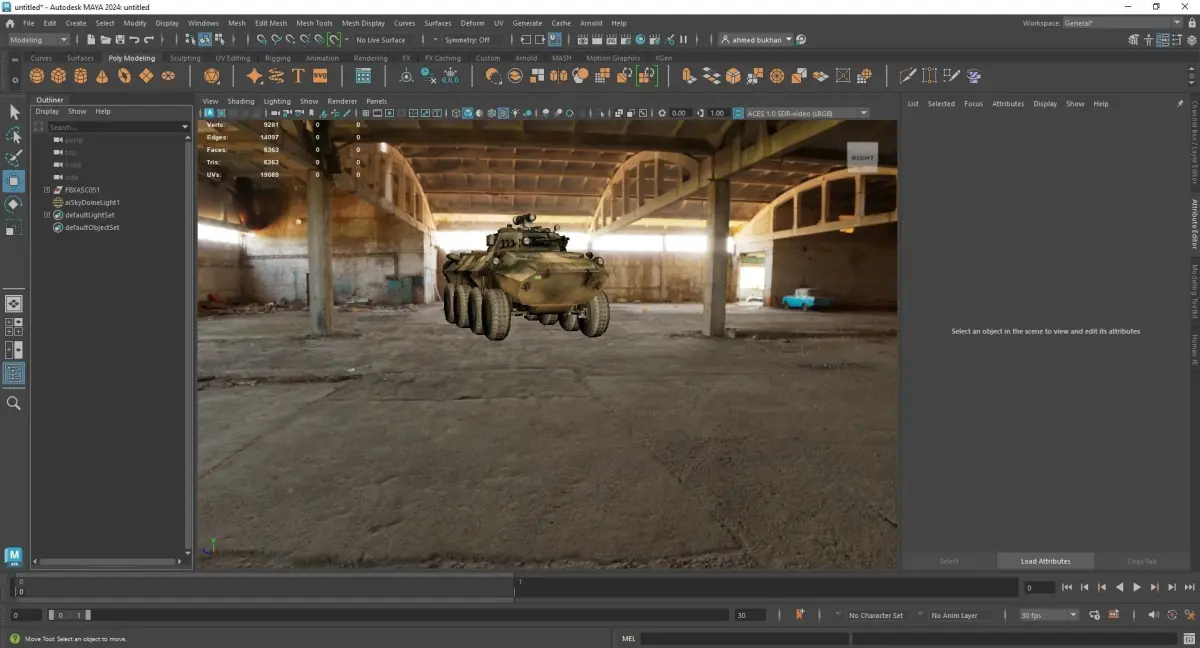Go to start of playback range
Viewport: 1200px width, 648px height.
1067,587
